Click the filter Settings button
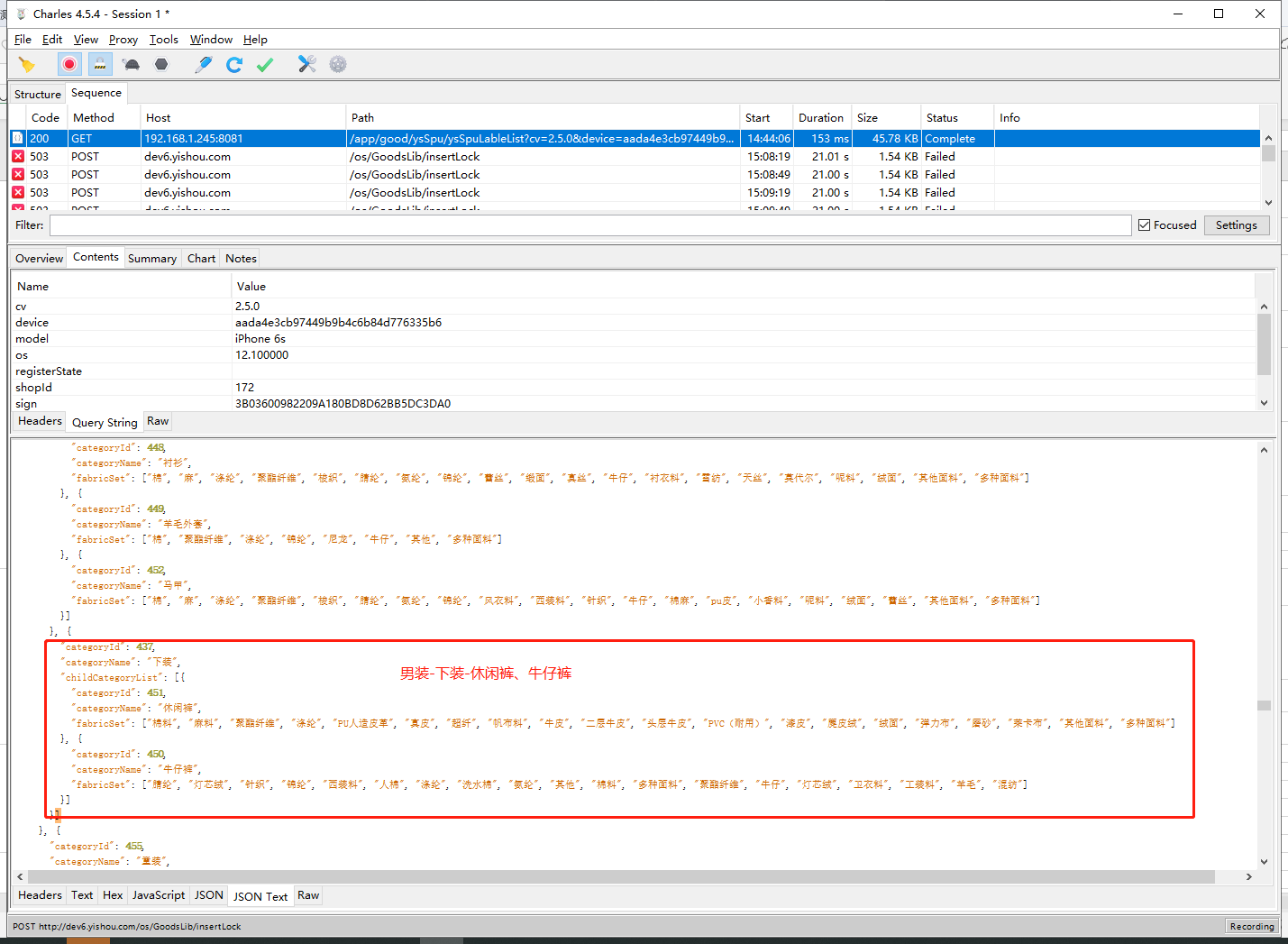This screenshot has height=944, width=1288. 1236,225
